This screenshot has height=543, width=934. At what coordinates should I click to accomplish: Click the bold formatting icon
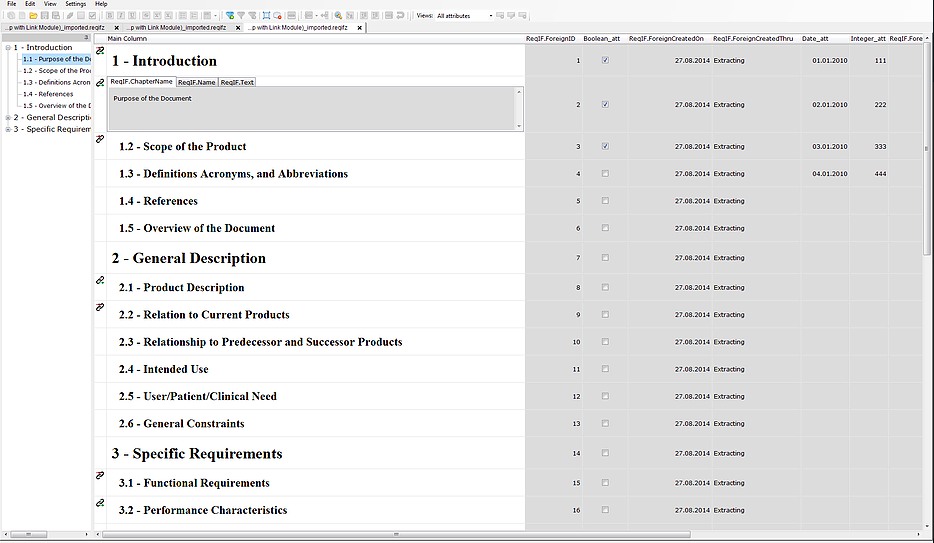tap(107, 16)
